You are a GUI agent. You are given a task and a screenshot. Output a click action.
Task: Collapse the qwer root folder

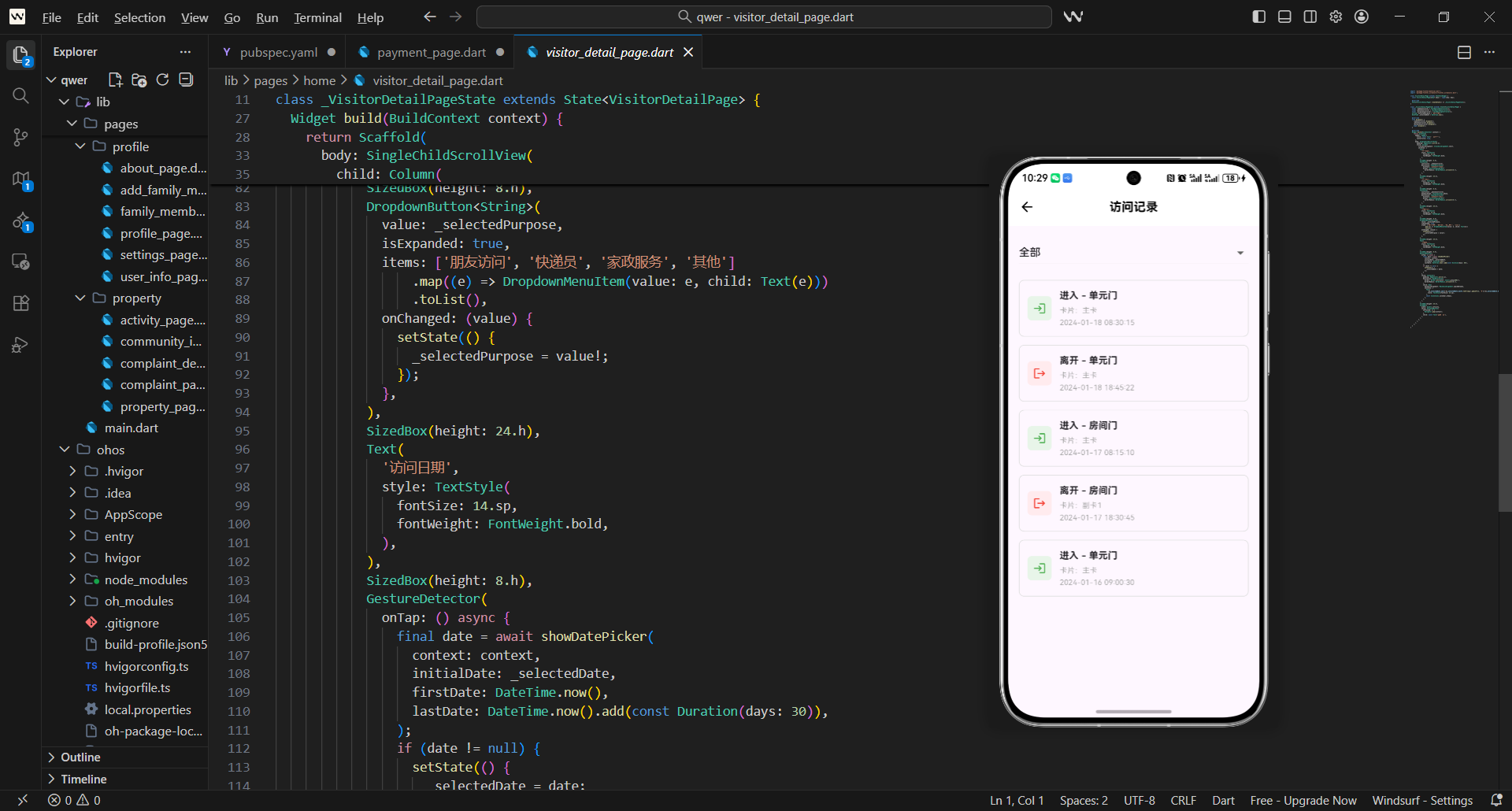[51, 80]
